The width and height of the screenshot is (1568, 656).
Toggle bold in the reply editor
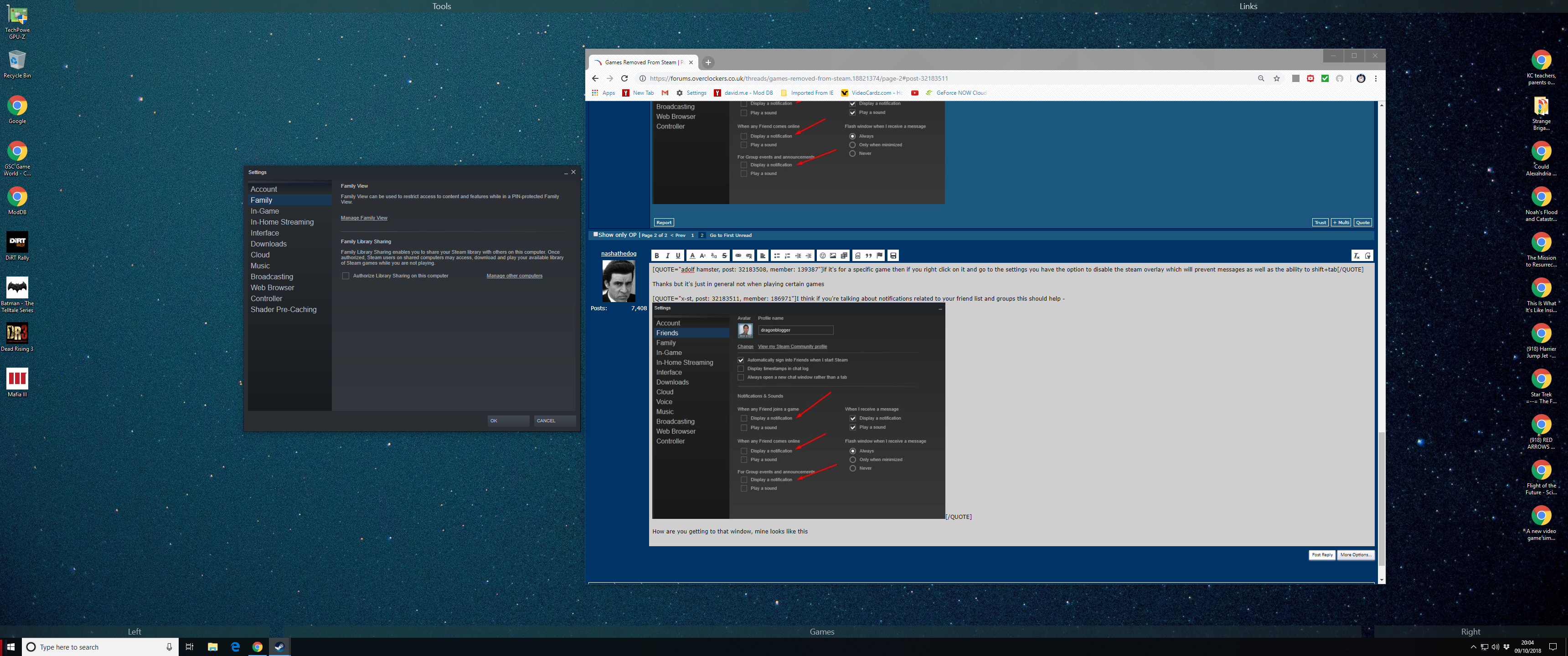tap(657, 256)
